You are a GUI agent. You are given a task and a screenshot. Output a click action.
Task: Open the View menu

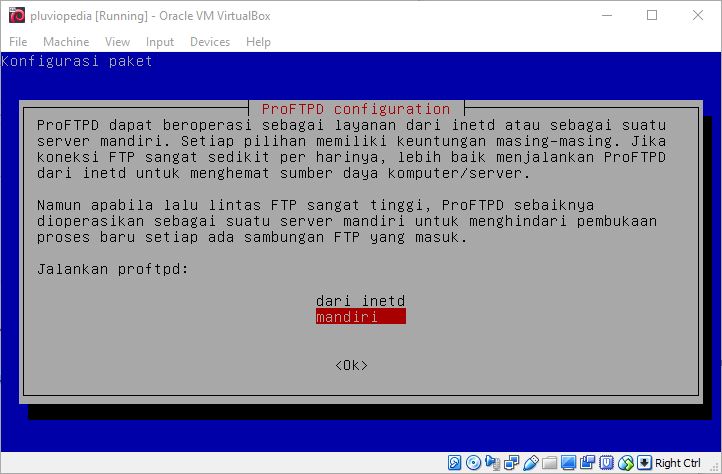[117, 42]
